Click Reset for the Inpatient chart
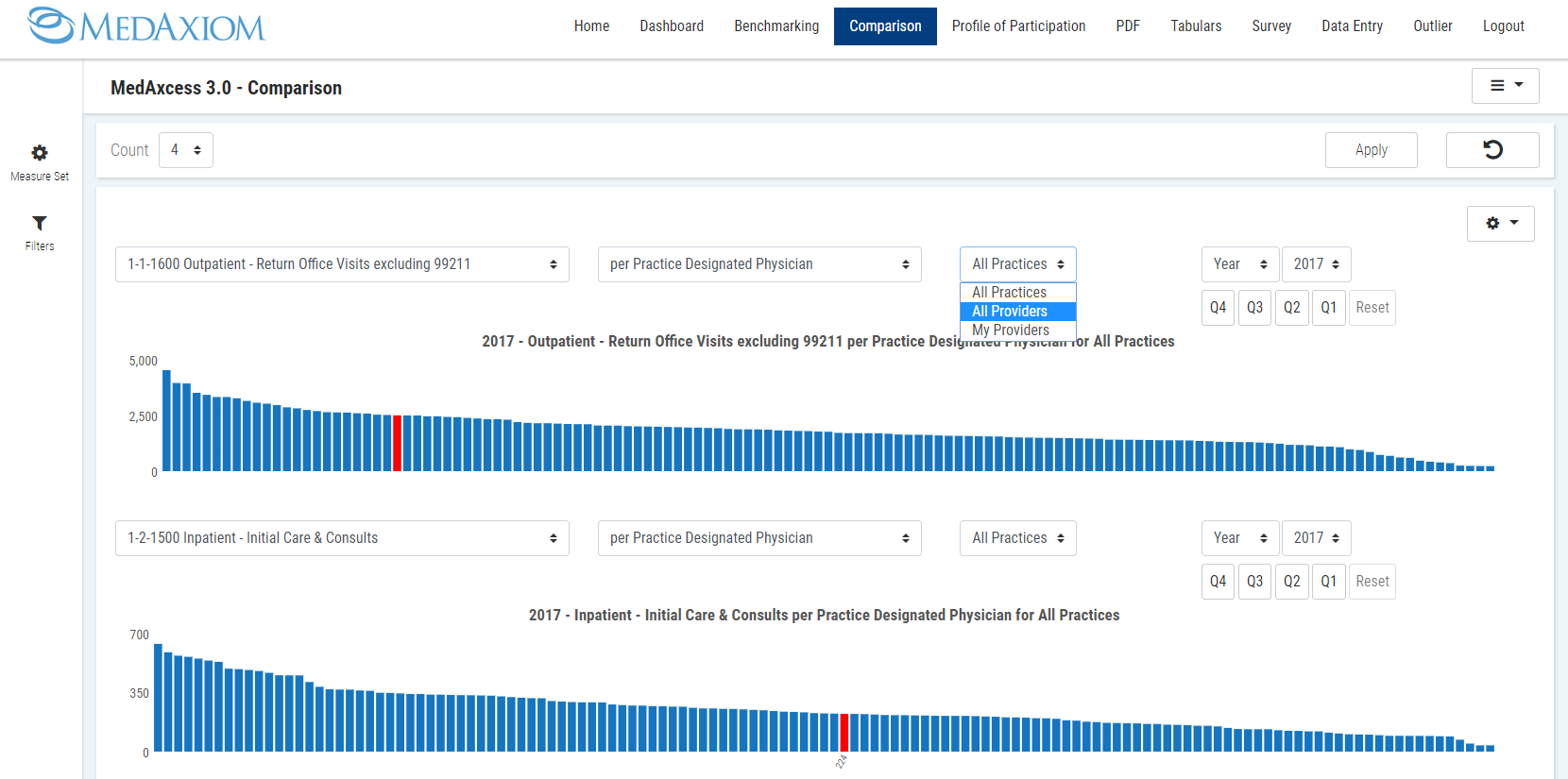 [1372, 582]
